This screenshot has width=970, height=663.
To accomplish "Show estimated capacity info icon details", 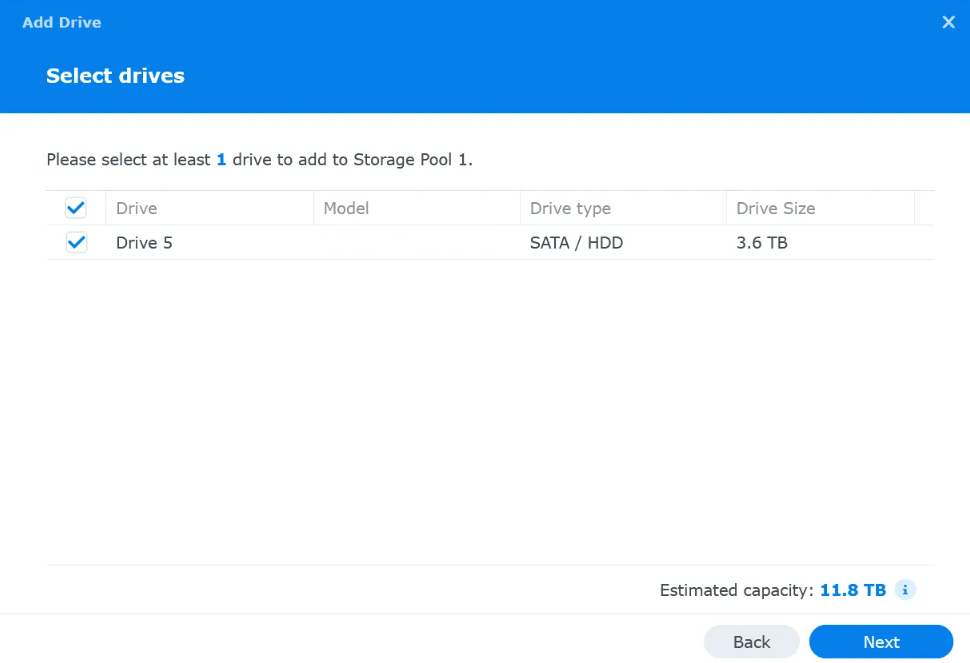I will pos(904,590).
